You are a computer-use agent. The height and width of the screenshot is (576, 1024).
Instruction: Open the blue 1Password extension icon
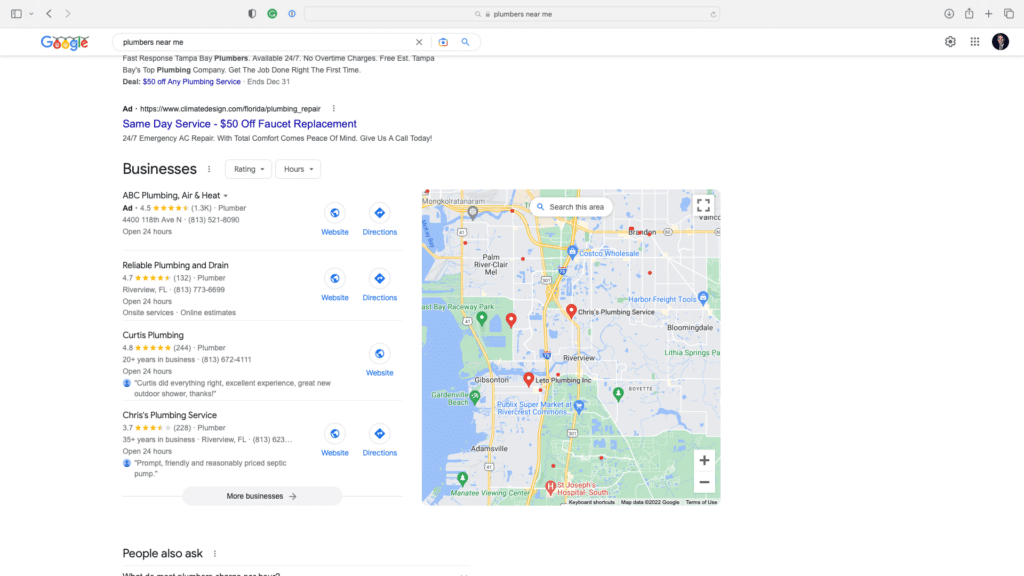tap(292, 14)
